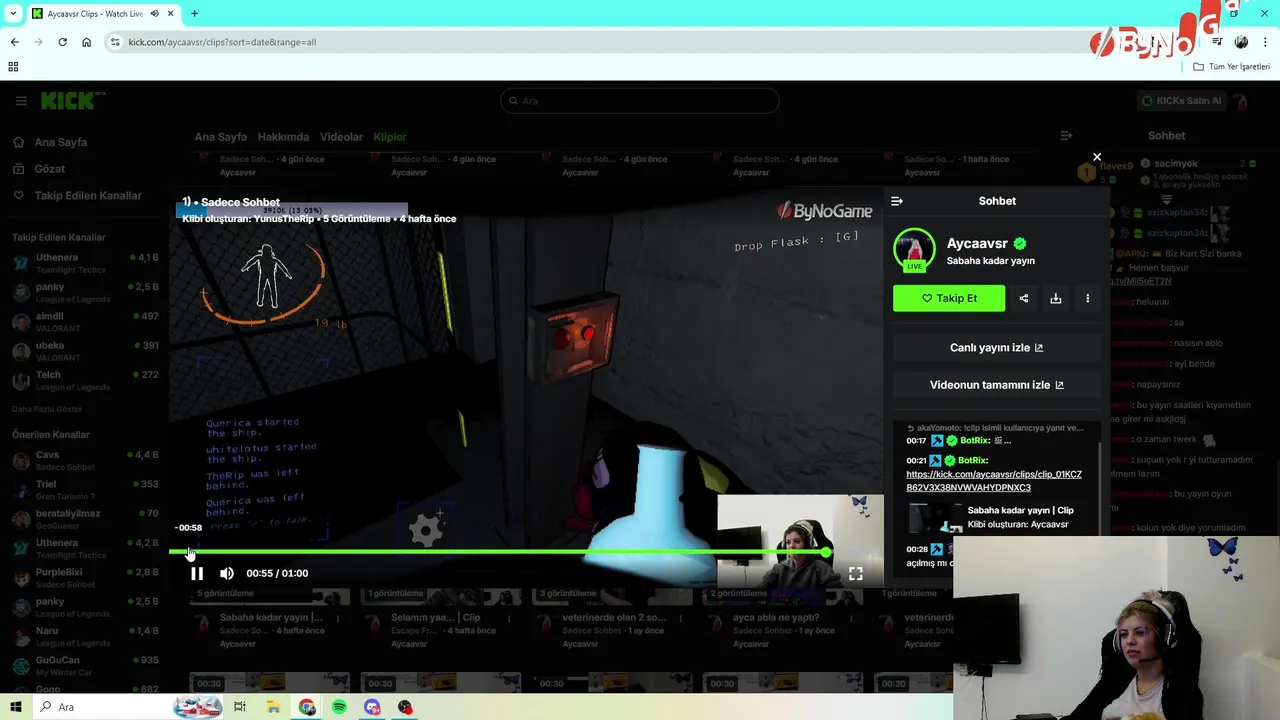1280x720 pixels.
Task: Switch to Videolar tab
Action: point(341,137)
